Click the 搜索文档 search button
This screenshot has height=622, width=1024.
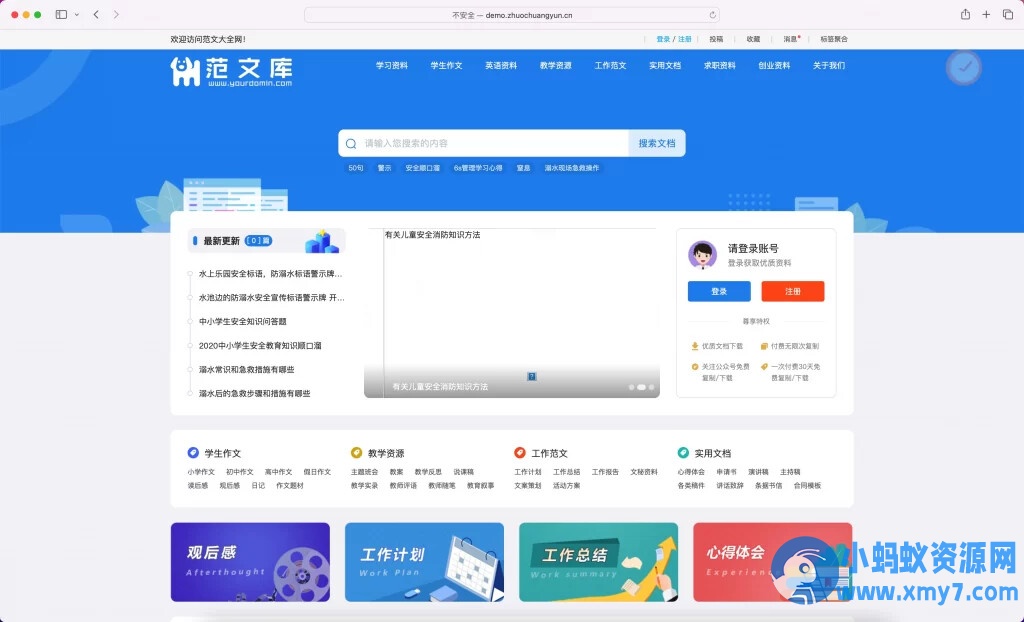click(x=657, y=143)
